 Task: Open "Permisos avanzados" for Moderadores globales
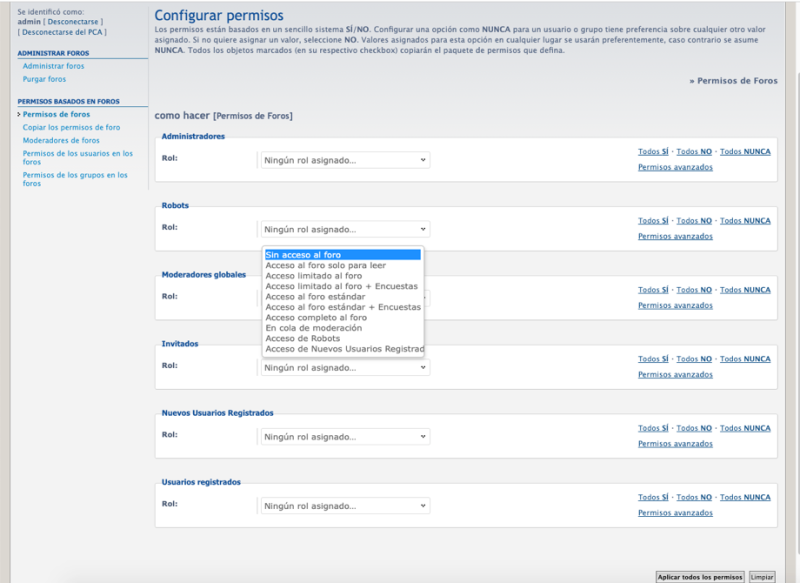[678, 305]
